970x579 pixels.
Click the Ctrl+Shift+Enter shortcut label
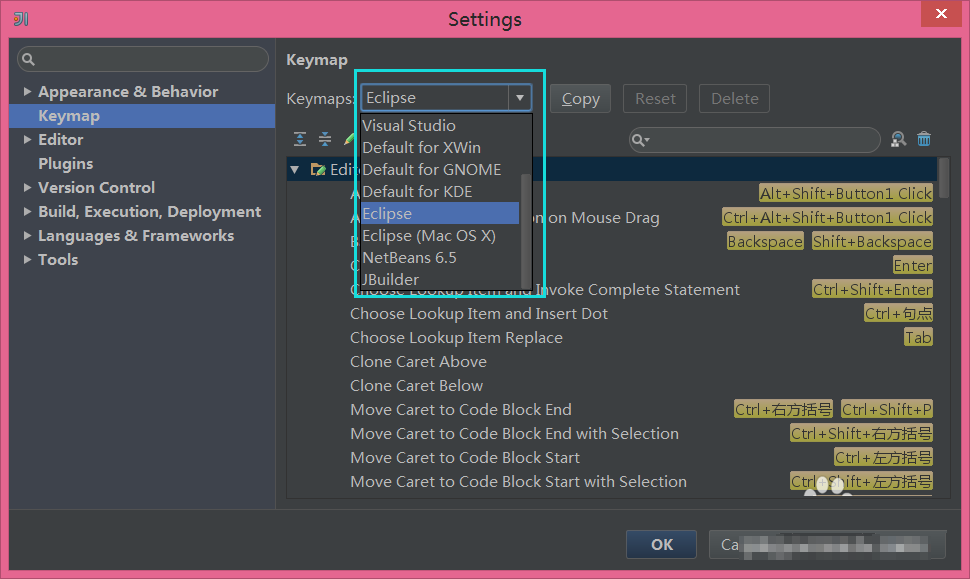pos(872,290)
